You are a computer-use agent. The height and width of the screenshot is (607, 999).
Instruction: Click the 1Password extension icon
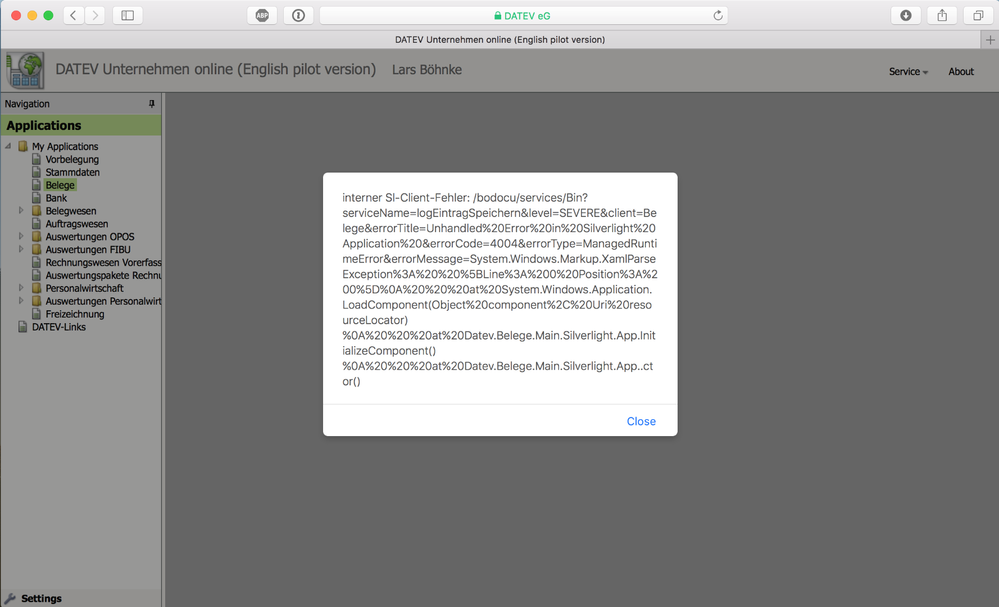(298, 15)
